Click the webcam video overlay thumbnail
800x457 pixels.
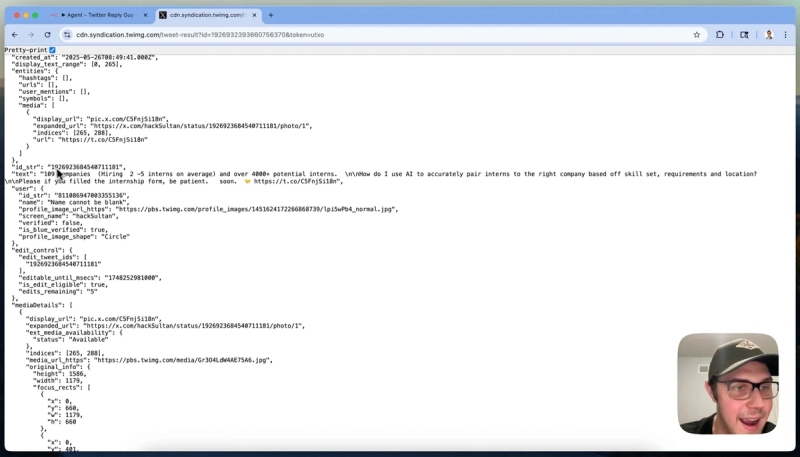(728, 384)
